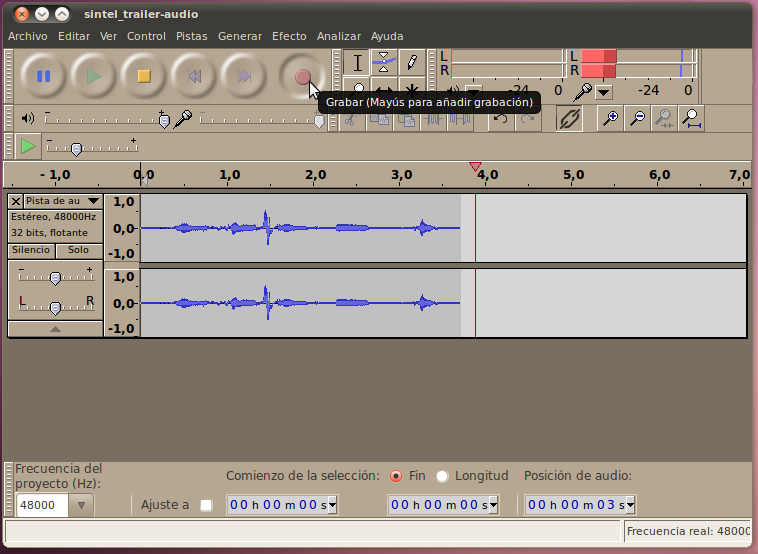Click the red playhead marker on the timeline
This screenshot has width=758, height=554.
point(475,167)
